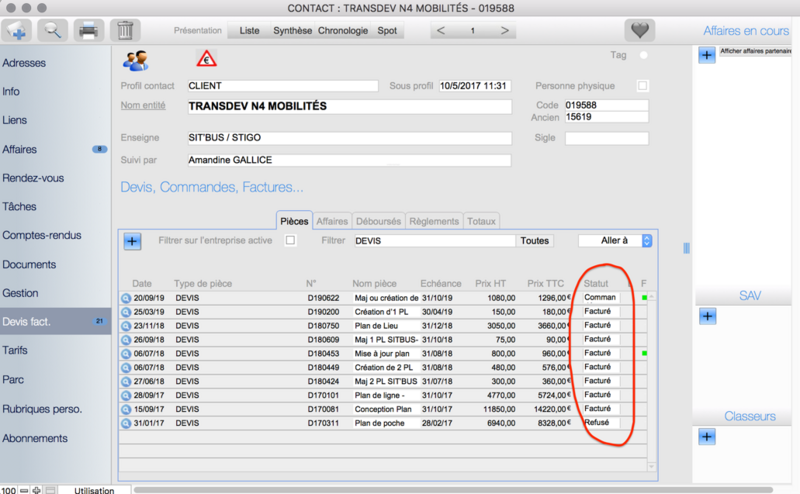Open the Aller à dropdown

(x=615, y=241)
